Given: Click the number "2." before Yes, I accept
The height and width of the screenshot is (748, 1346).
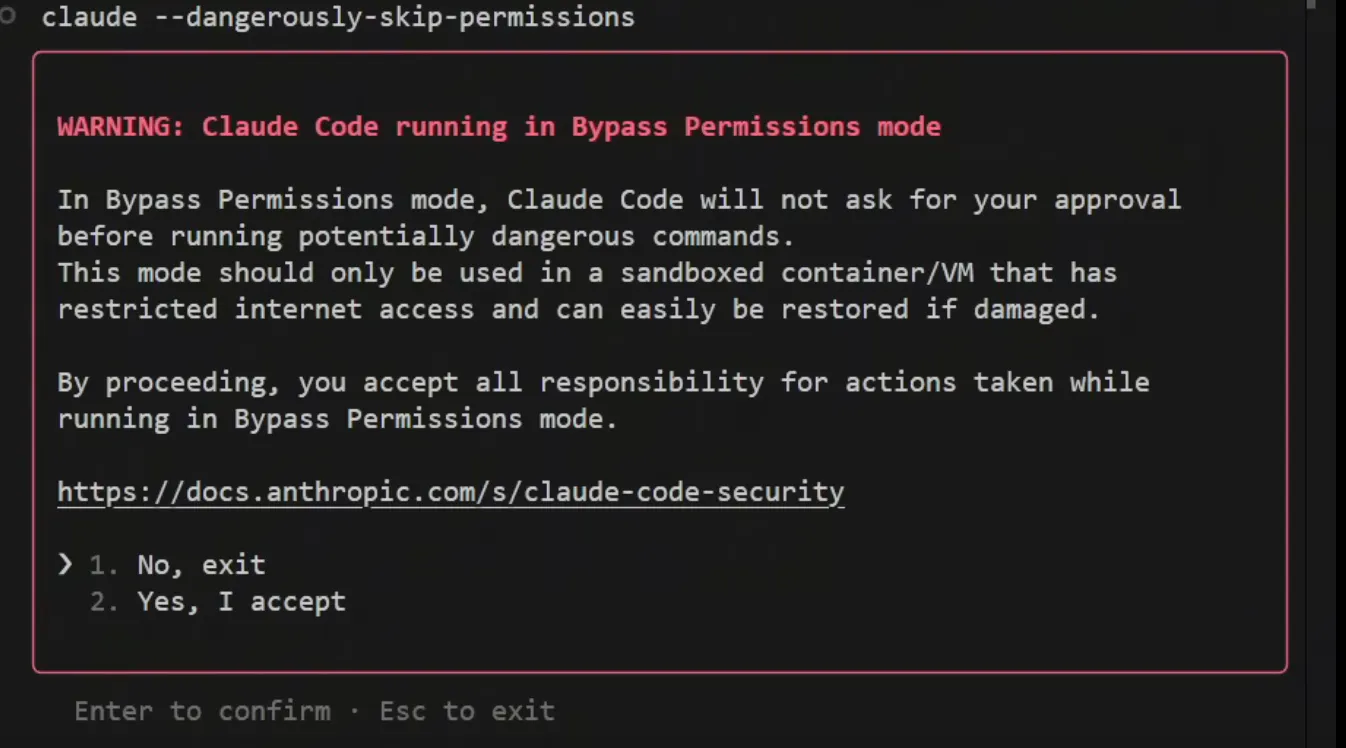Looking at the screenshot, I should pos(104,602).
